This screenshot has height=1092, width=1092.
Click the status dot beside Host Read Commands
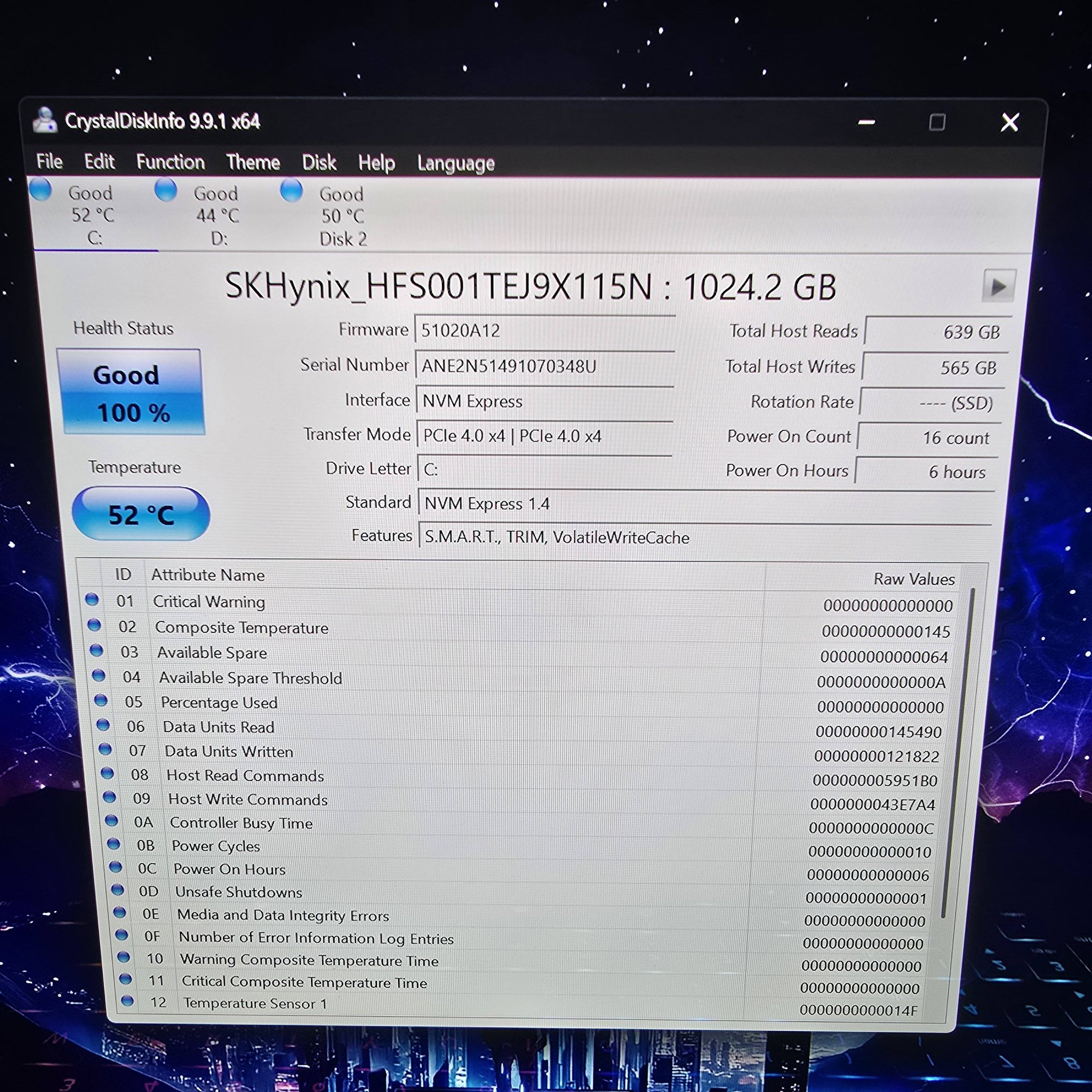pos(107,773)
